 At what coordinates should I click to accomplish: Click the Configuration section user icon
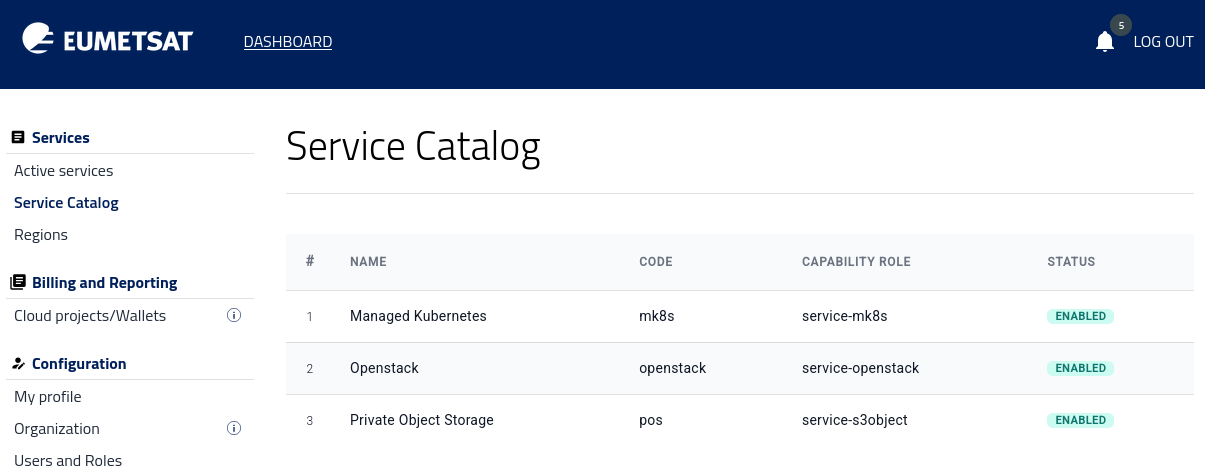[18, 364]
